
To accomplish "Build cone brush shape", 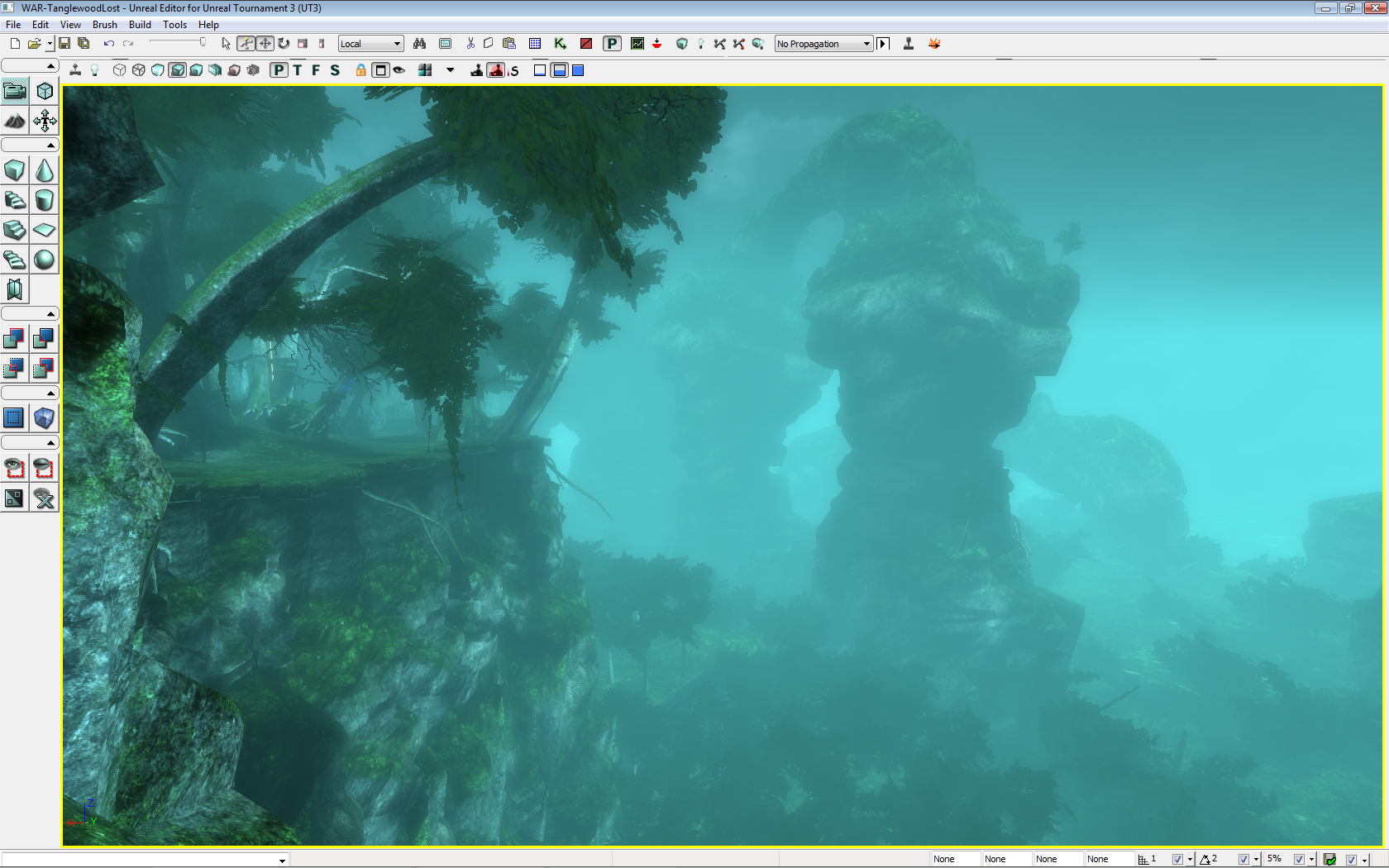I will 45,170.
